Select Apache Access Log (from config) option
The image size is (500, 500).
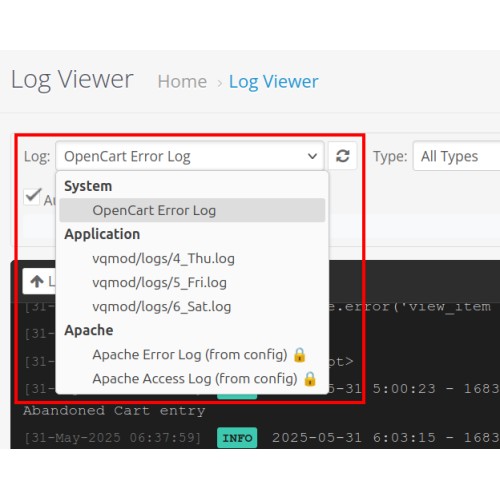(x=192, y=379)
